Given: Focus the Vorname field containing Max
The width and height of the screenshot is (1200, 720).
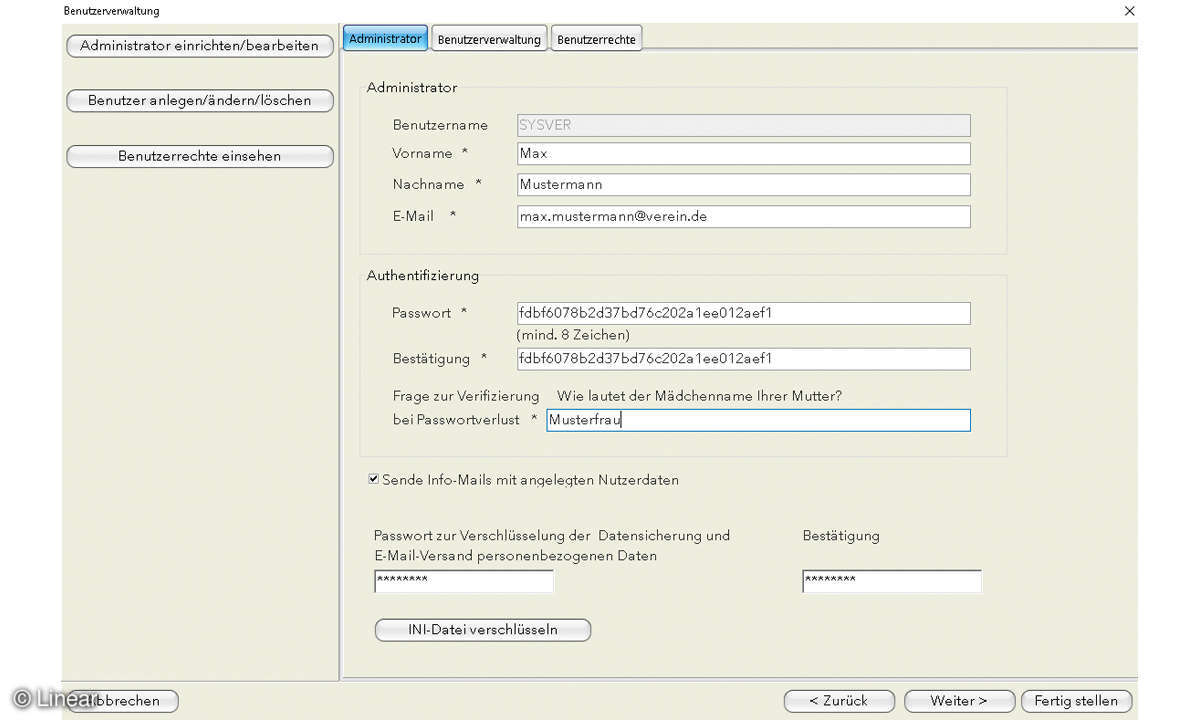Looking at the screenshot, I should [743, 154].
